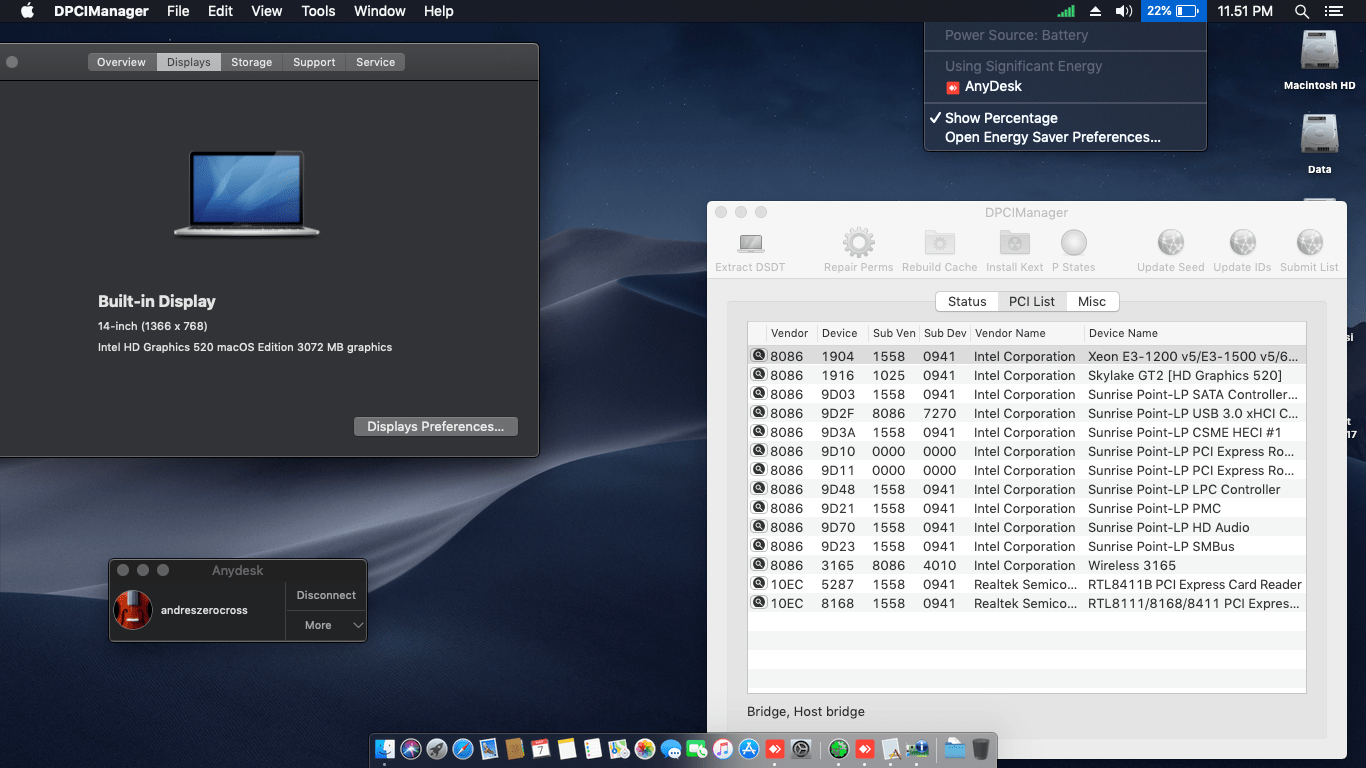Open Finder from the dock
The width and height of the screenshot is (1366, 768).
(x=385, y=748)
